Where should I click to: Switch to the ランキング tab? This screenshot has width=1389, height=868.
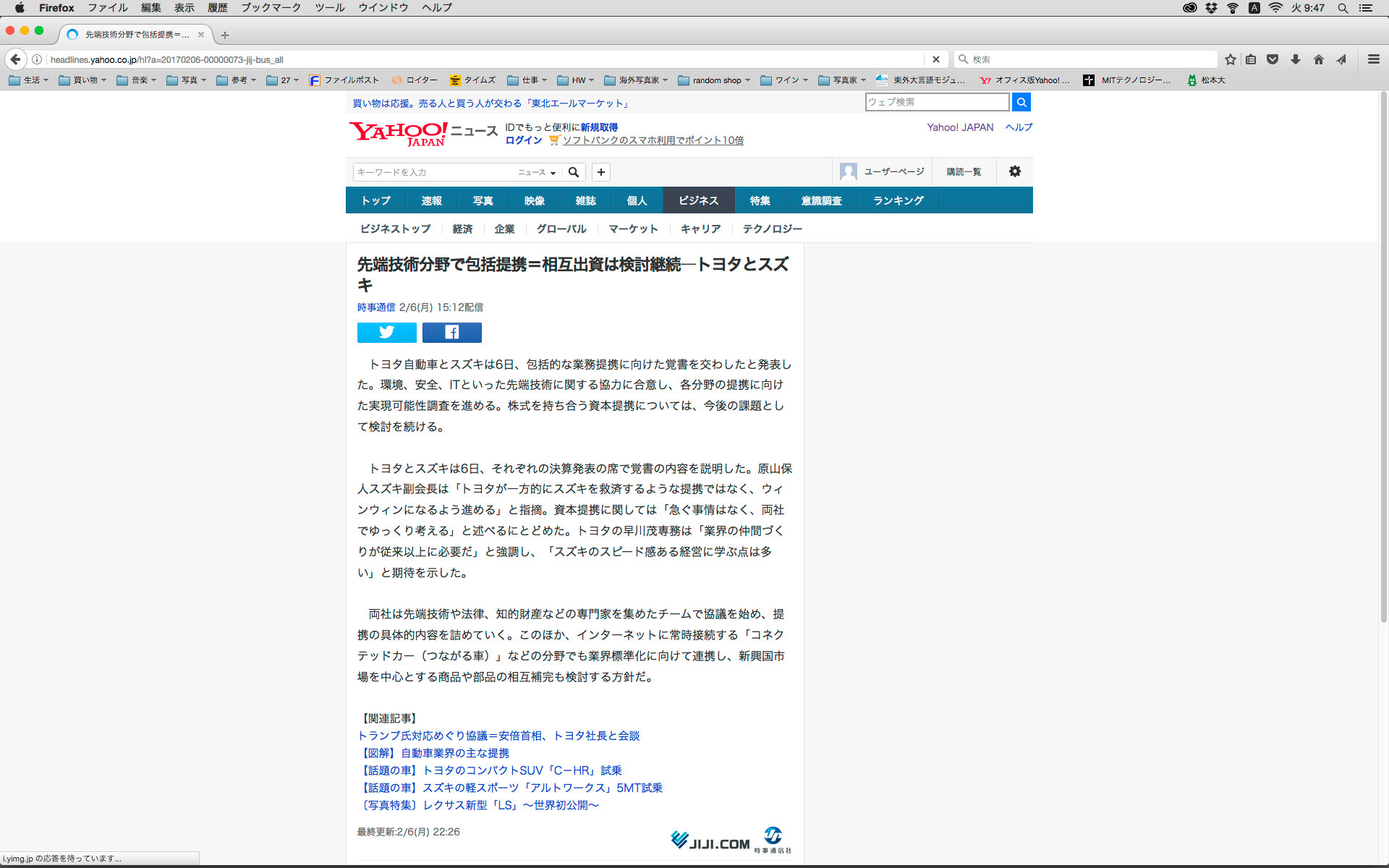[898, 200]
